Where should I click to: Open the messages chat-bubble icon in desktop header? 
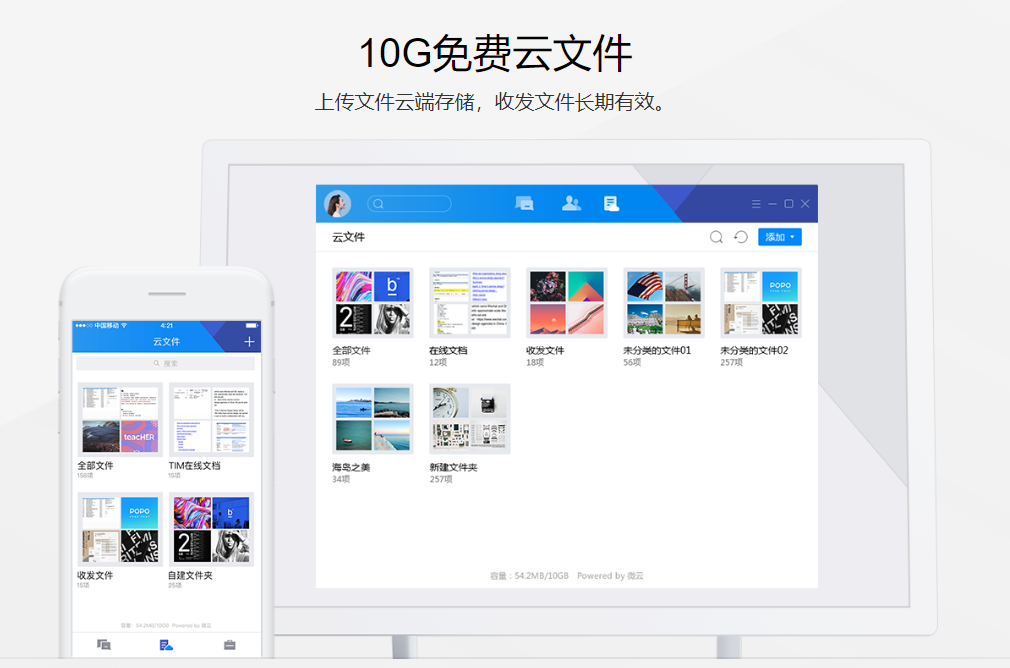[x=524, y=204]
